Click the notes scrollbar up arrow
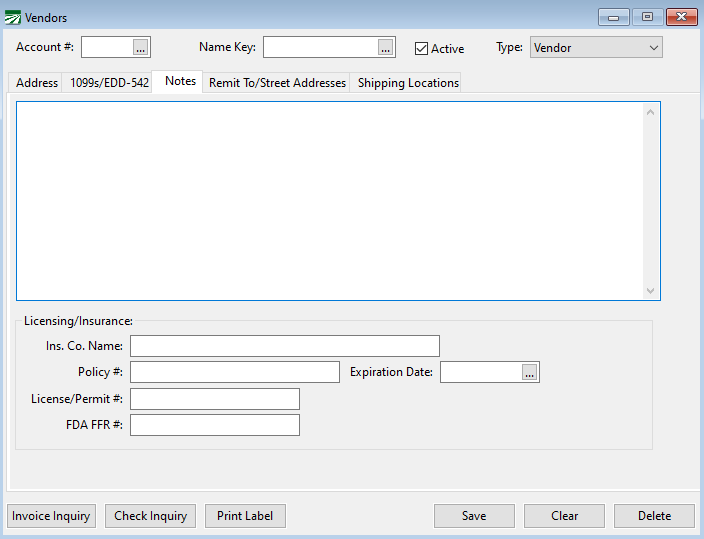704x539 pixels. pos(651,112)
